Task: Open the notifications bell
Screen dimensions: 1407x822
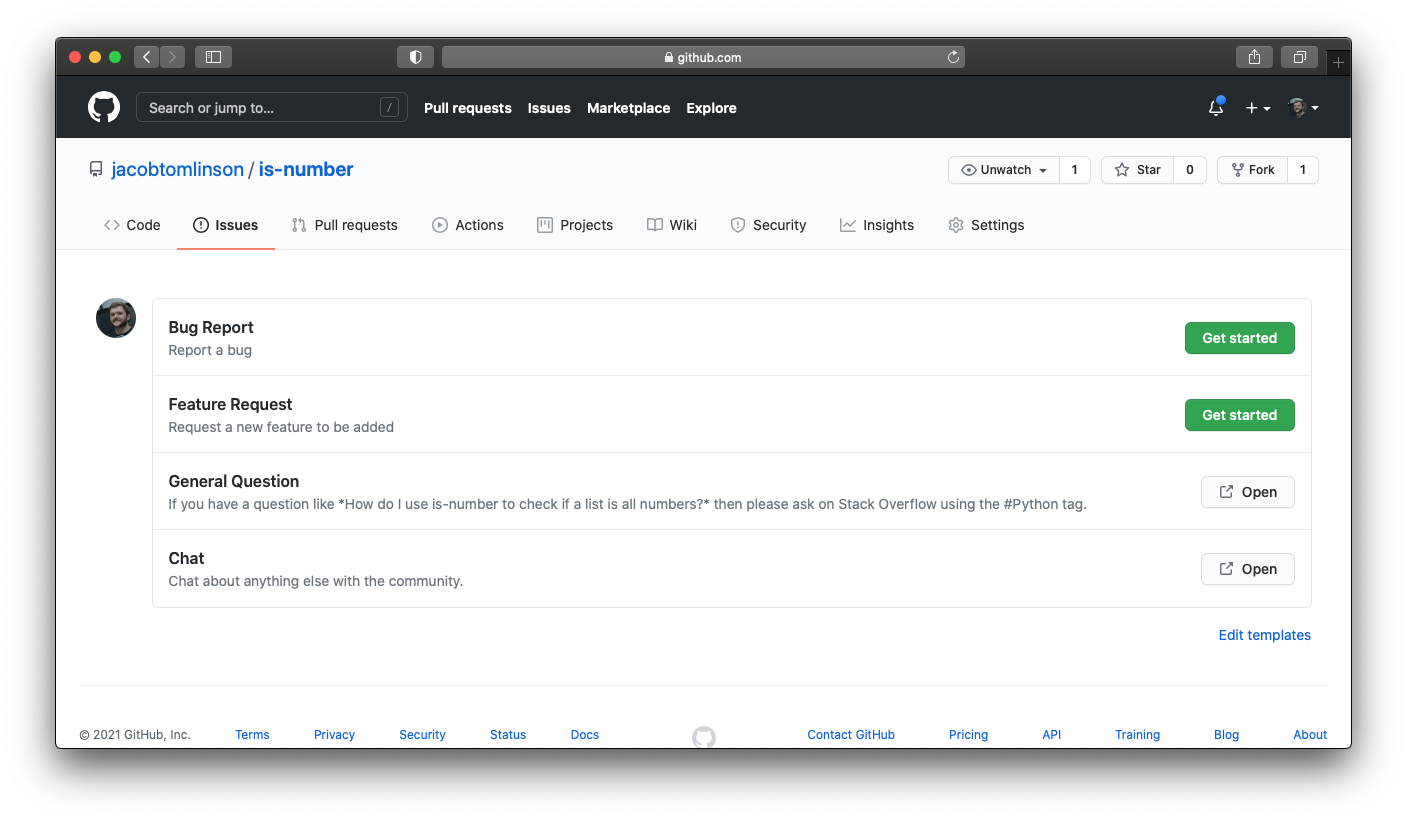Action: (x=1215, y=108)
